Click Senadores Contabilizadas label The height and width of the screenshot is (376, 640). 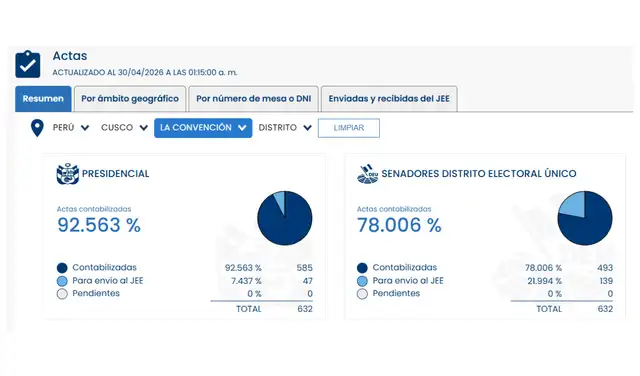404,267
